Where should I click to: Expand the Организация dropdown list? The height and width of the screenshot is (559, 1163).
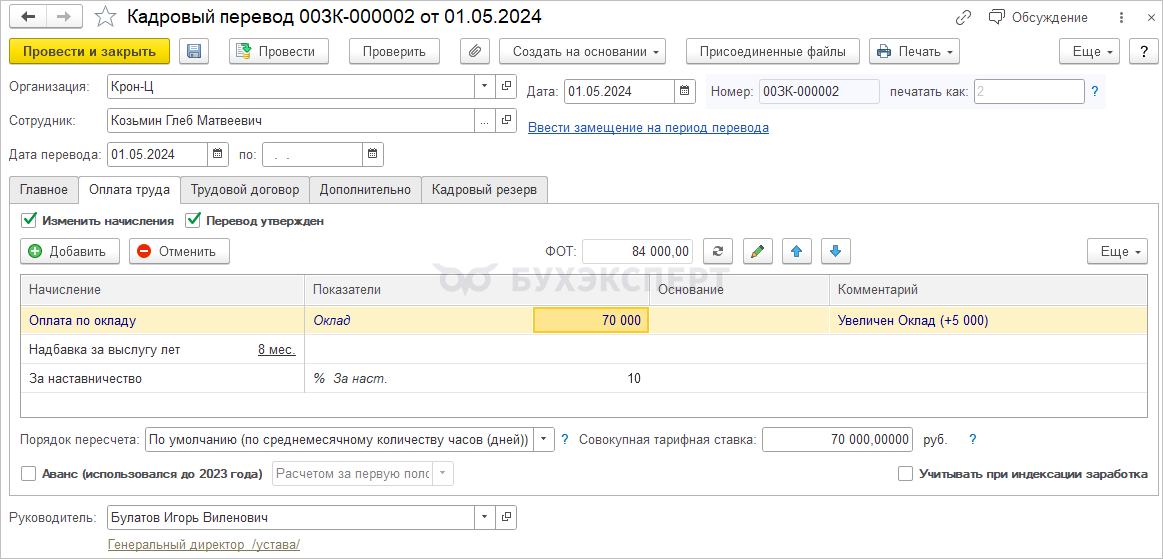point(484,87)
